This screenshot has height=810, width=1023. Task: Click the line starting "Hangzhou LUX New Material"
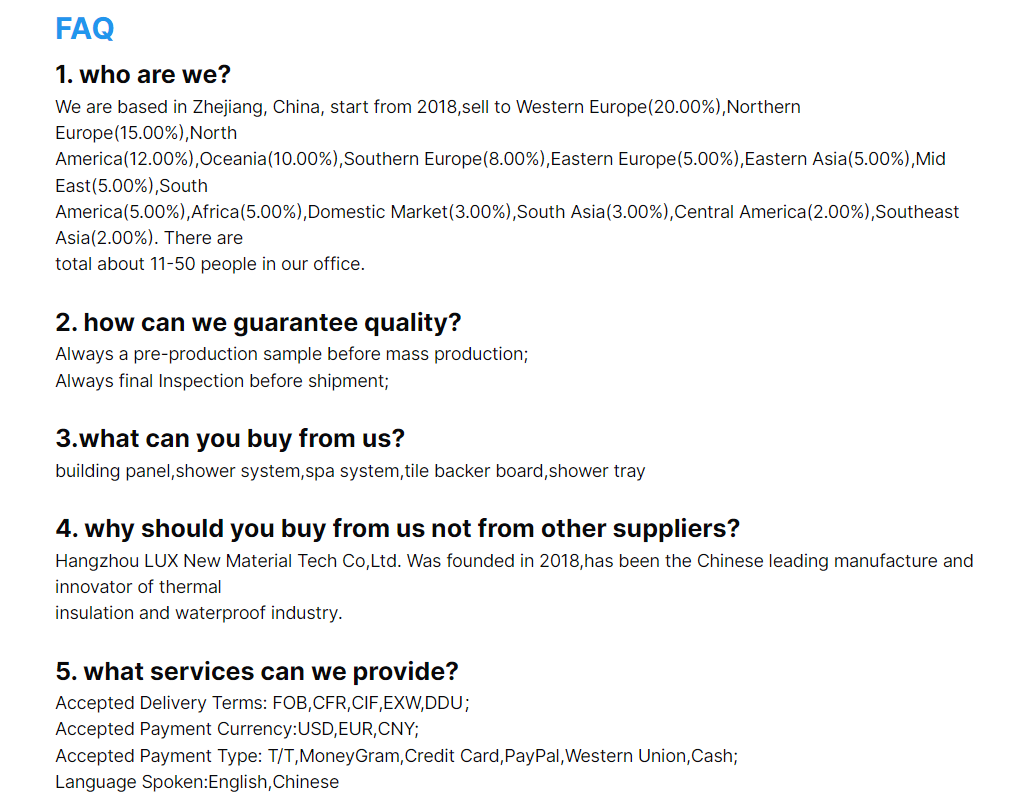point(513,561)
